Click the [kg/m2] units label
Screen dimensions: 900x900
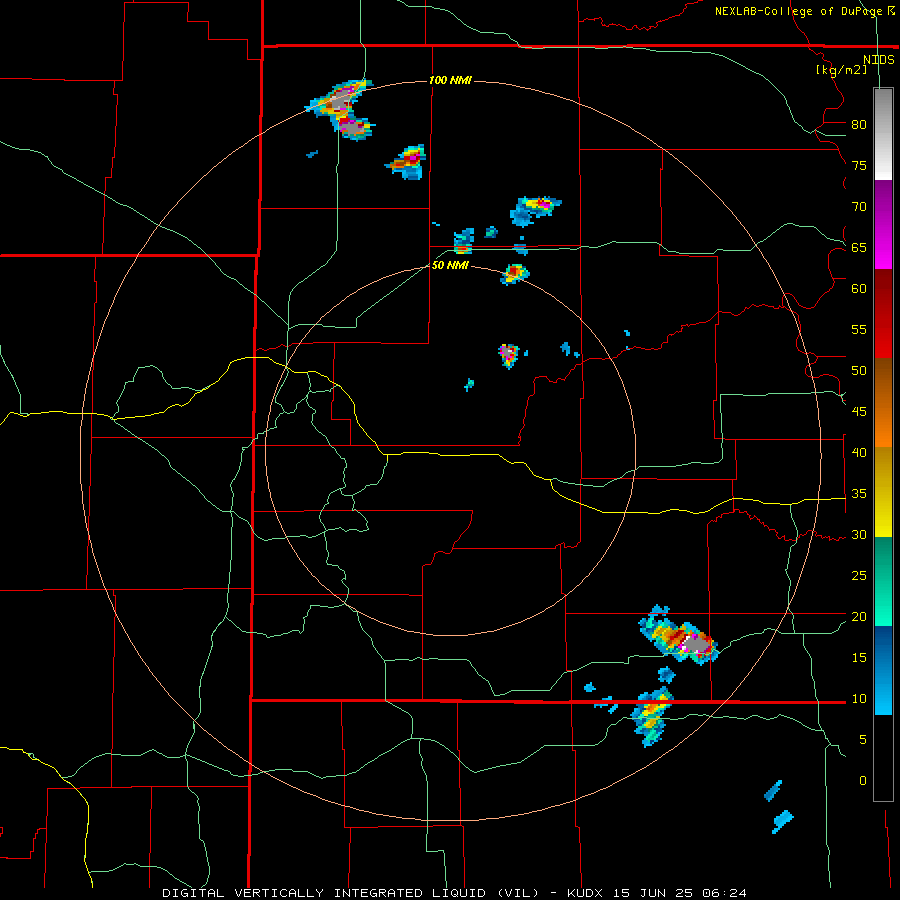point(841,70)
